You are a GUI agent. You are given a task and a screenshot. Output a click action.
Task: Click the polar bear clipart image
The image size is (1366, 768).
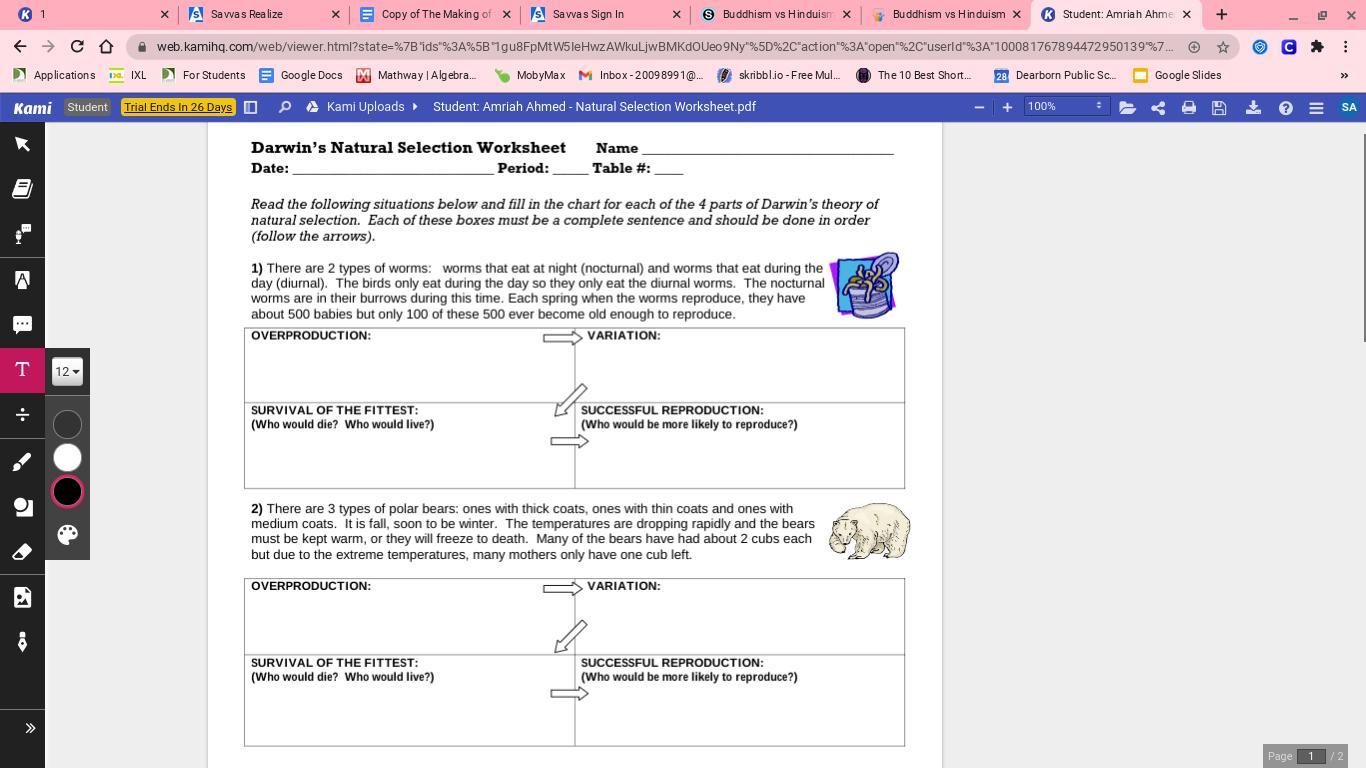pyautogui.click(x=869, y=531)
